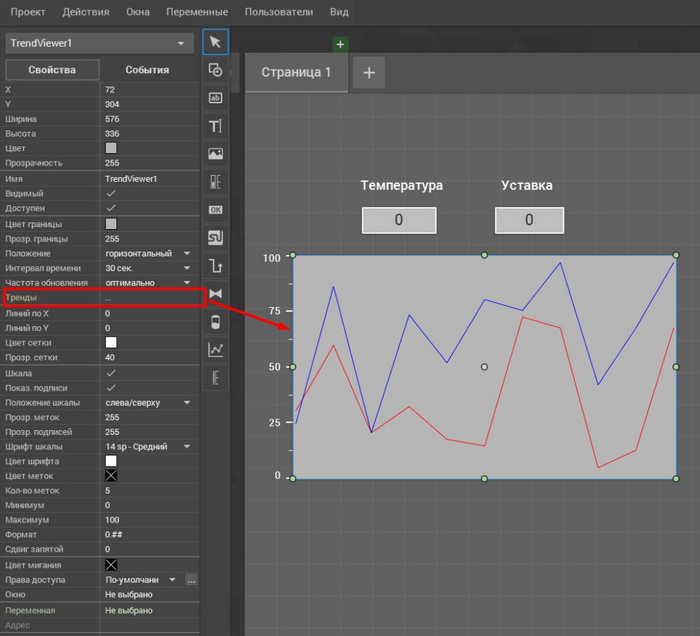
Task: Select the text label tool
Action: (215, 126)
